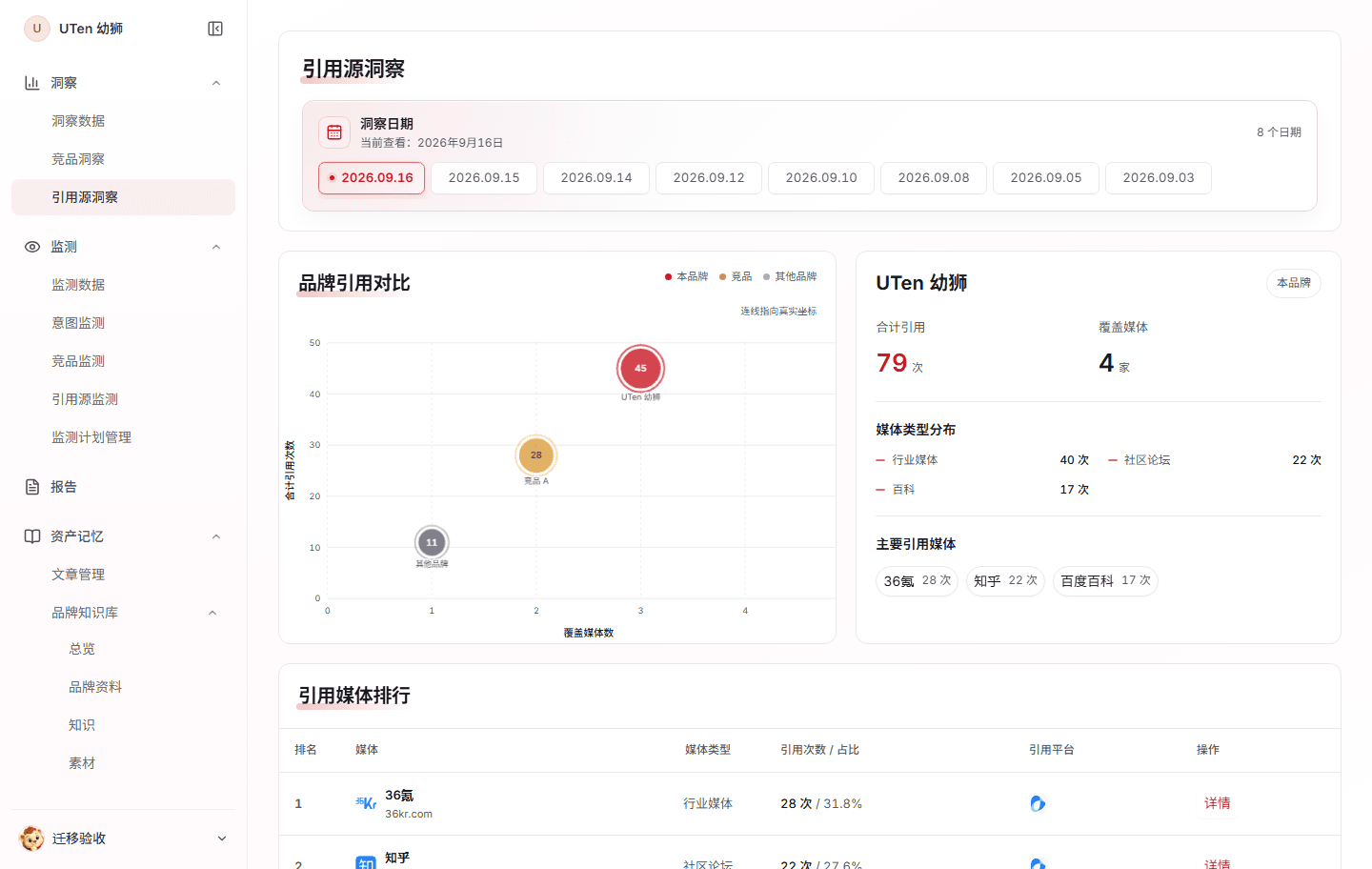
Task: Click the 百度百科 17 次 media chip
Action: click(1105, 581)
